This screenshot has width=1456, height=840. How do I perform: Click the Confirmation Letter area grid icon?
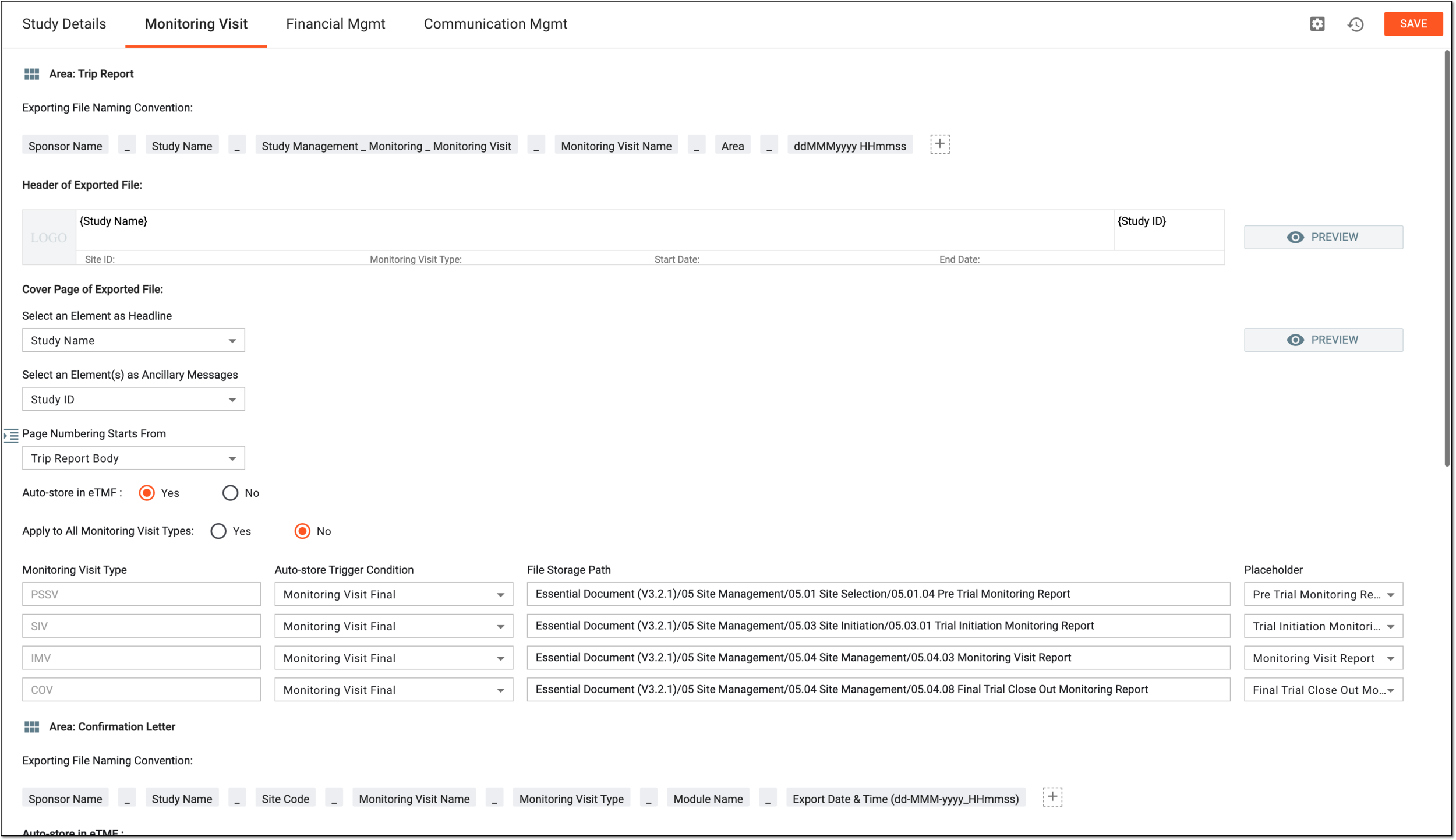31,727
